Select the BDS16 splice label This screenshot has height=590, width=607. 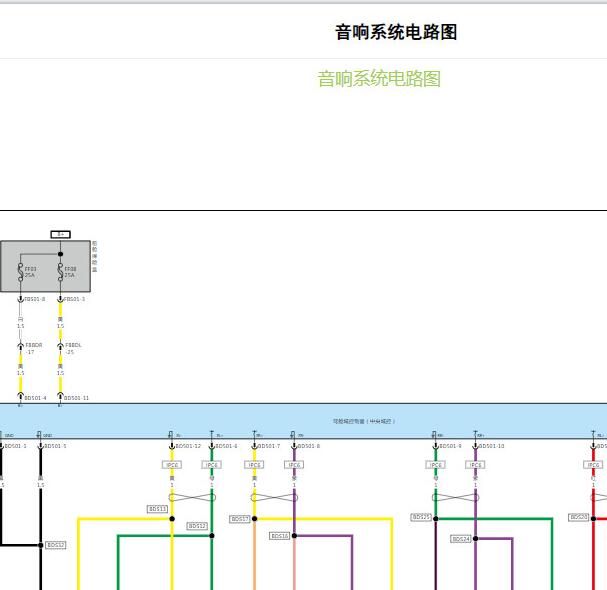279,536
